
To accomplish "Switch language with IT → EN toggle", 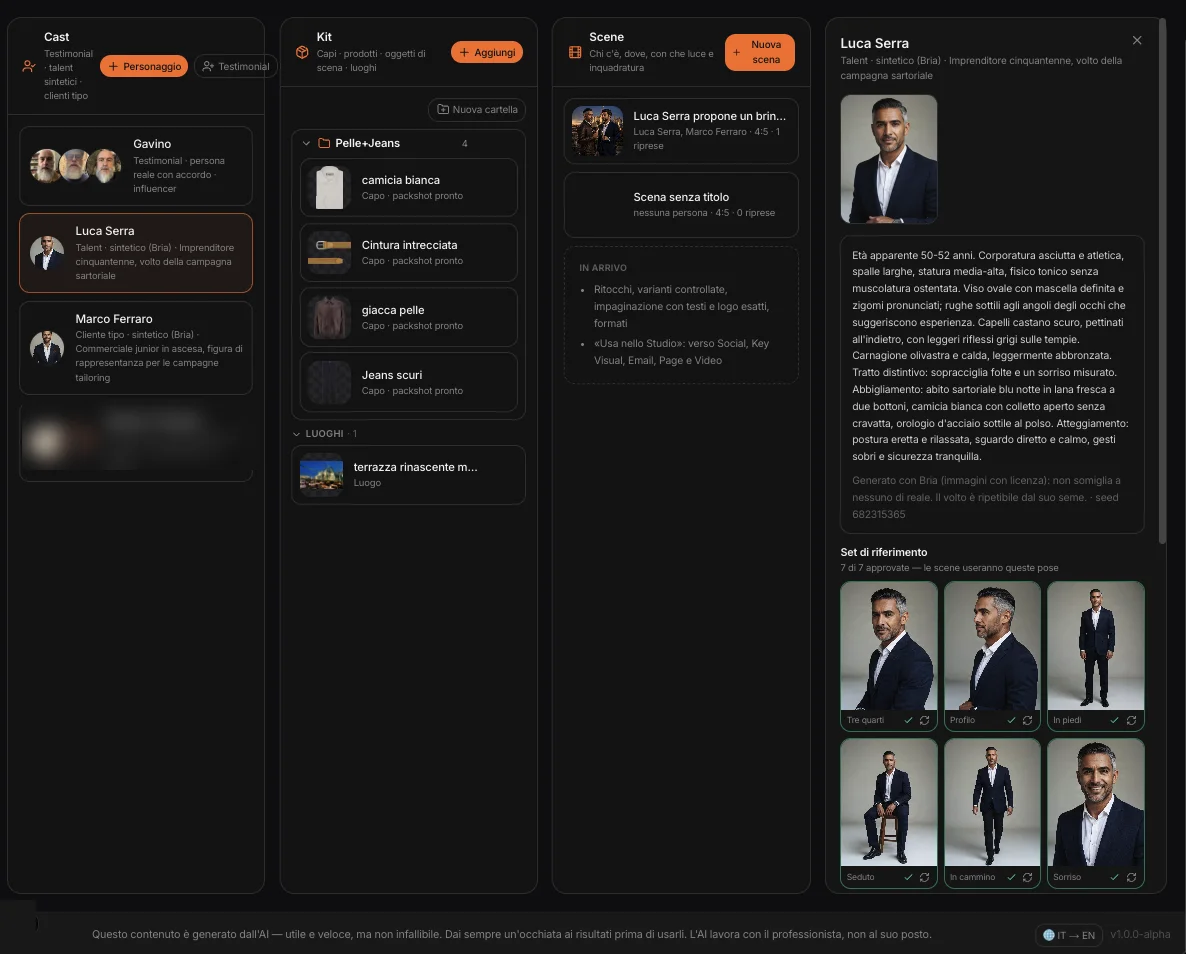I will click(x=1069, y=935).
